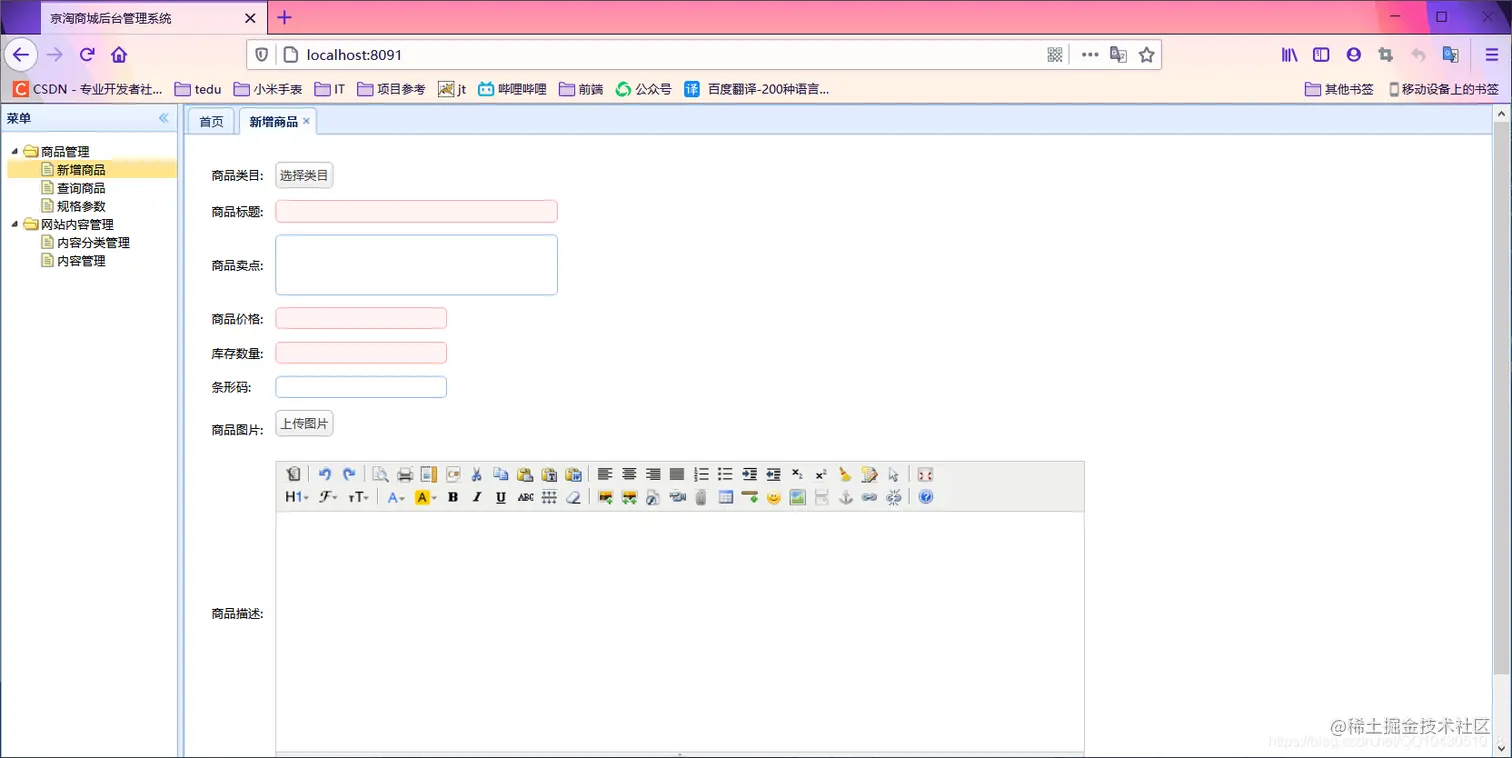
Task: Open multi-image upload in the editor
Action: [629, 497]
